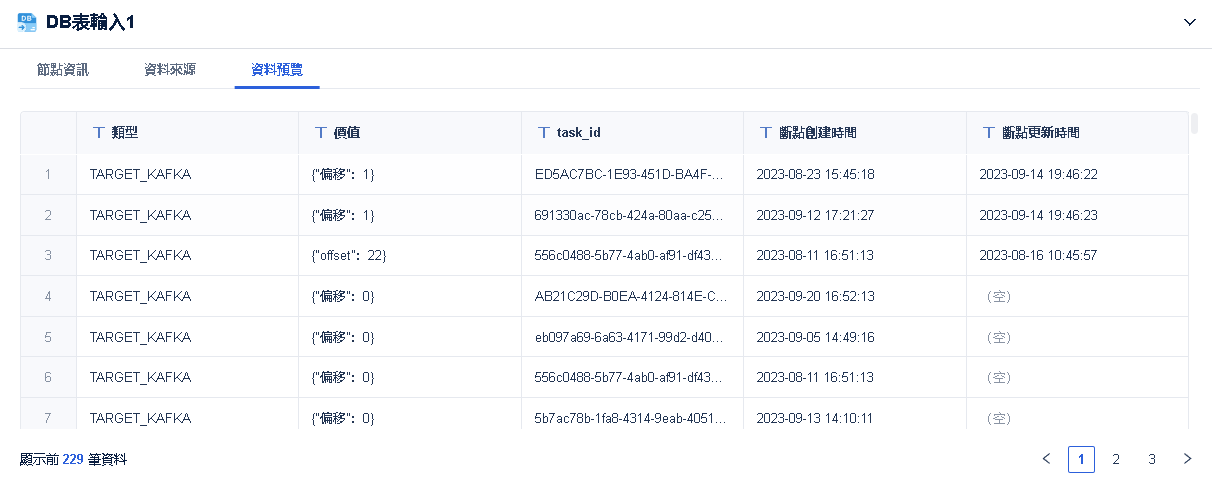Click the text-type icon beside 類型

pos(99,132)
